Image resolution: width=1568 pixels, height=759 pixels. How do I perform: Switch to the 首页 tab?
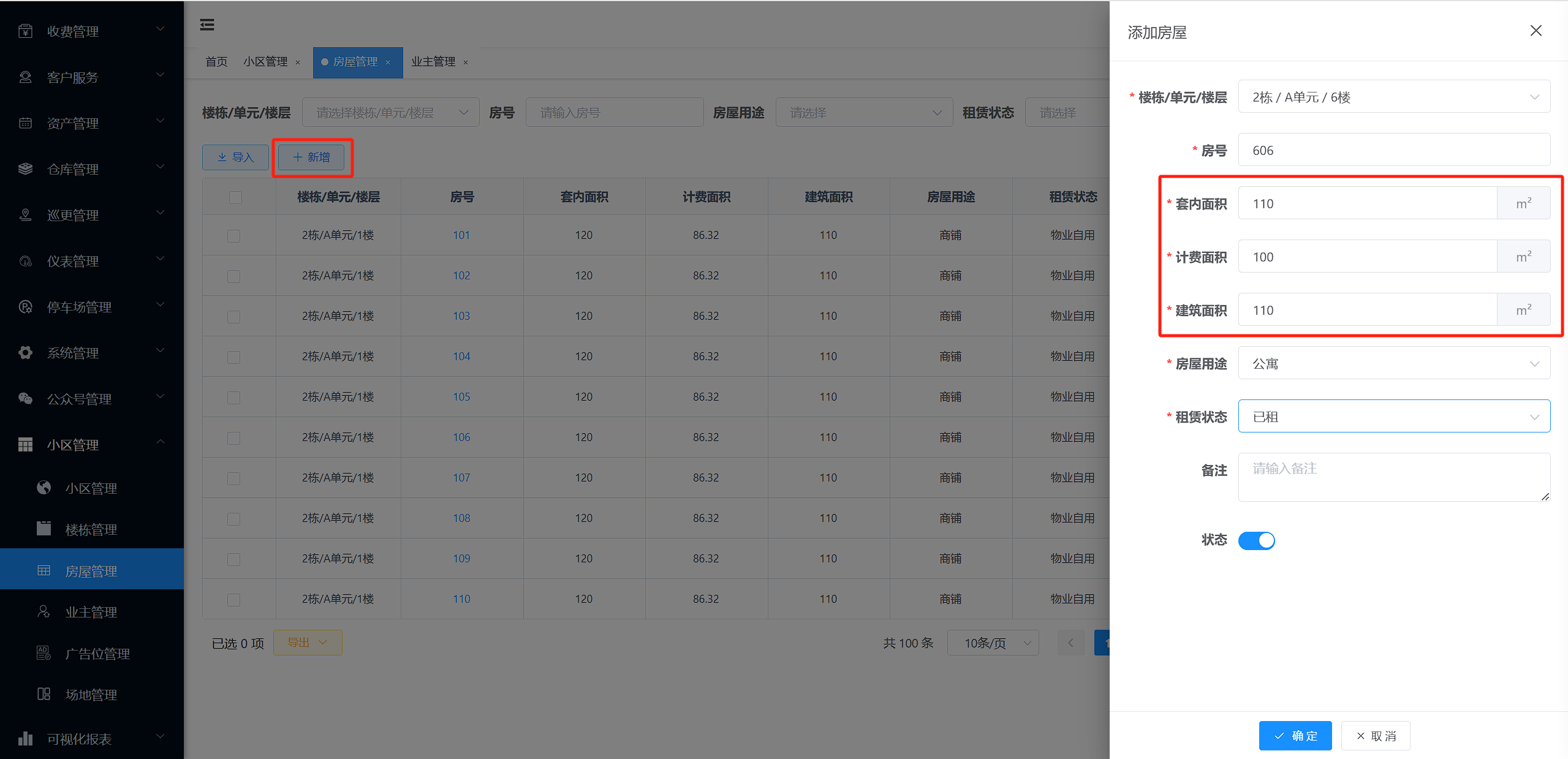(x=216, y=62)
